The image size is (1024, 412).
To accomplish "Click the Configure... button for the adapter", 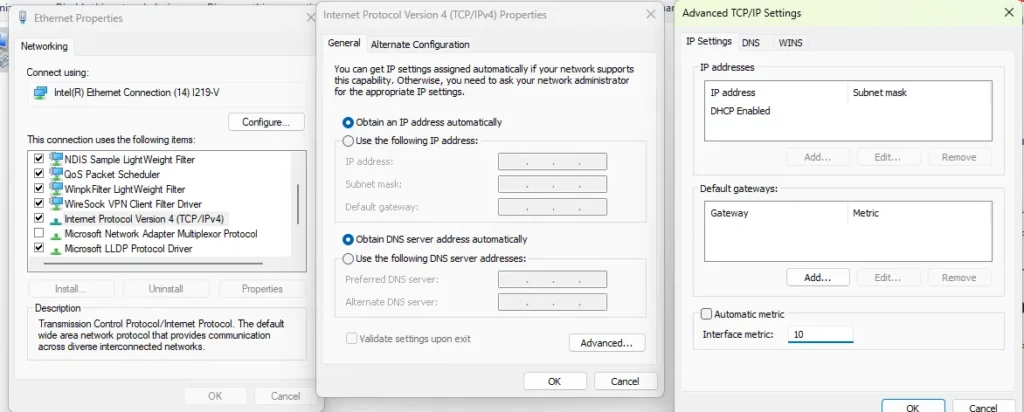I will [266, 122].
